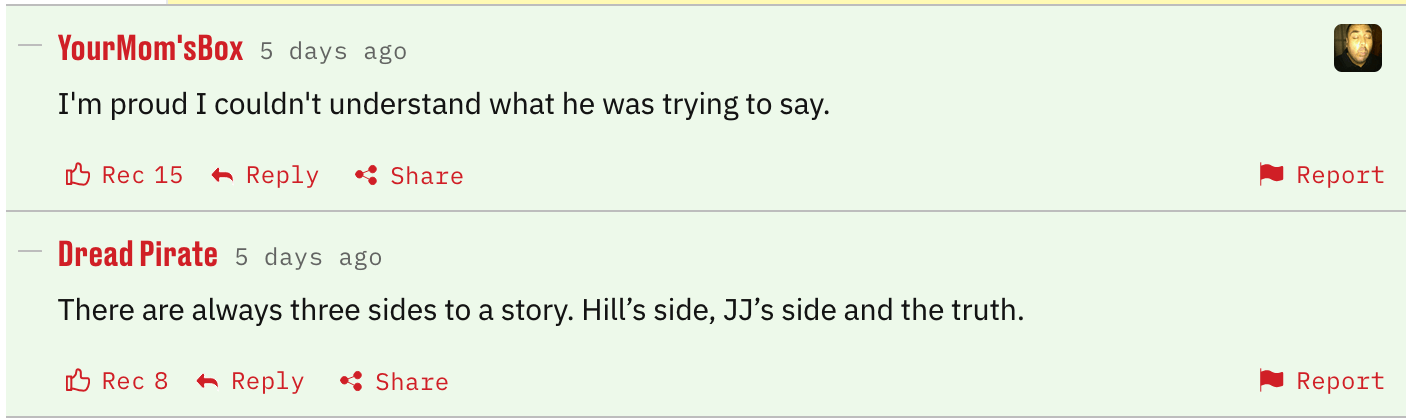
Task: Click thumbs-up icon on YourMom'sBox comment
Action: [78, 175]
